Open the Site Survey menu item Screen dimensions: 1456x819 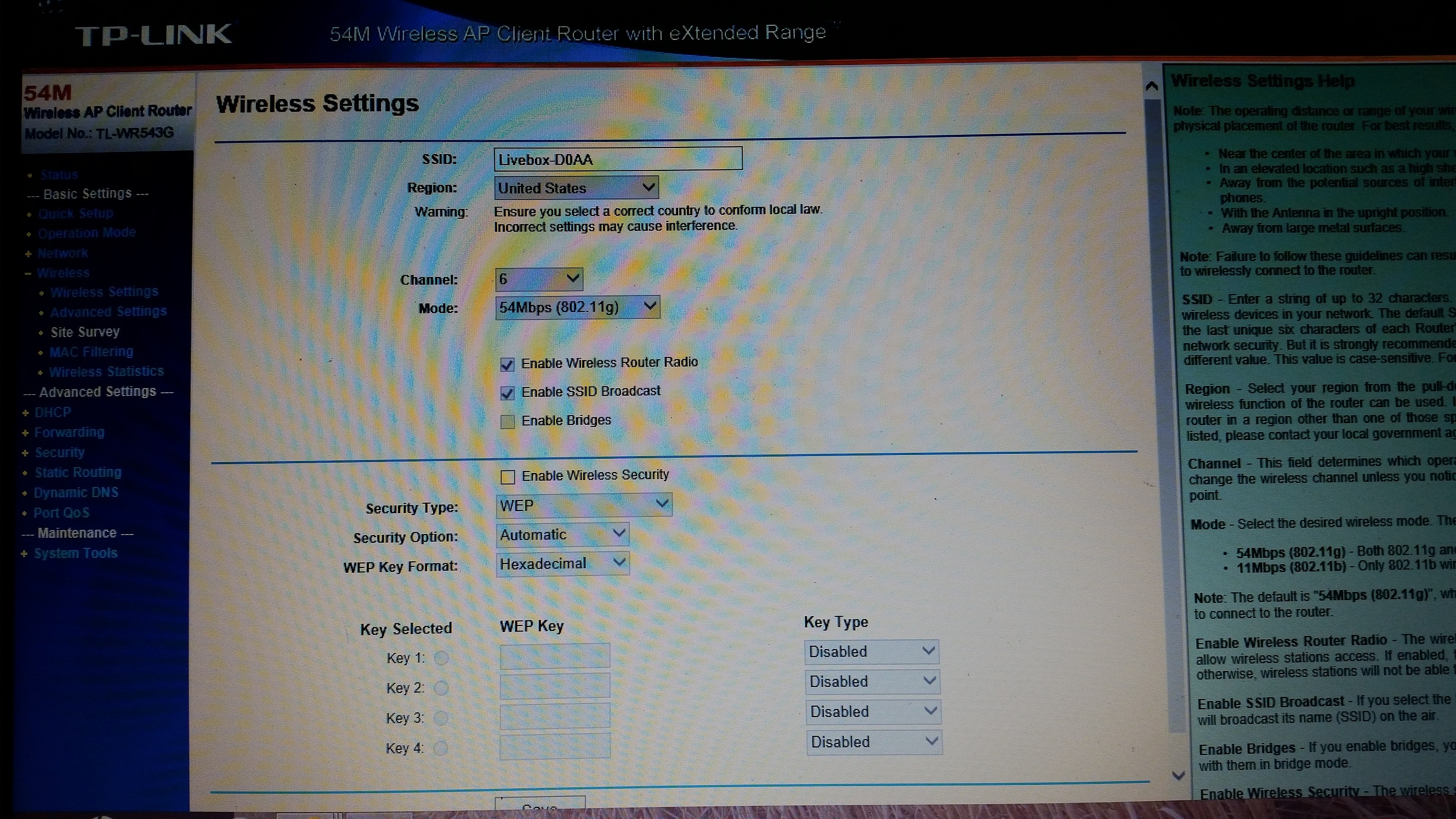click(x=85, y=332)
